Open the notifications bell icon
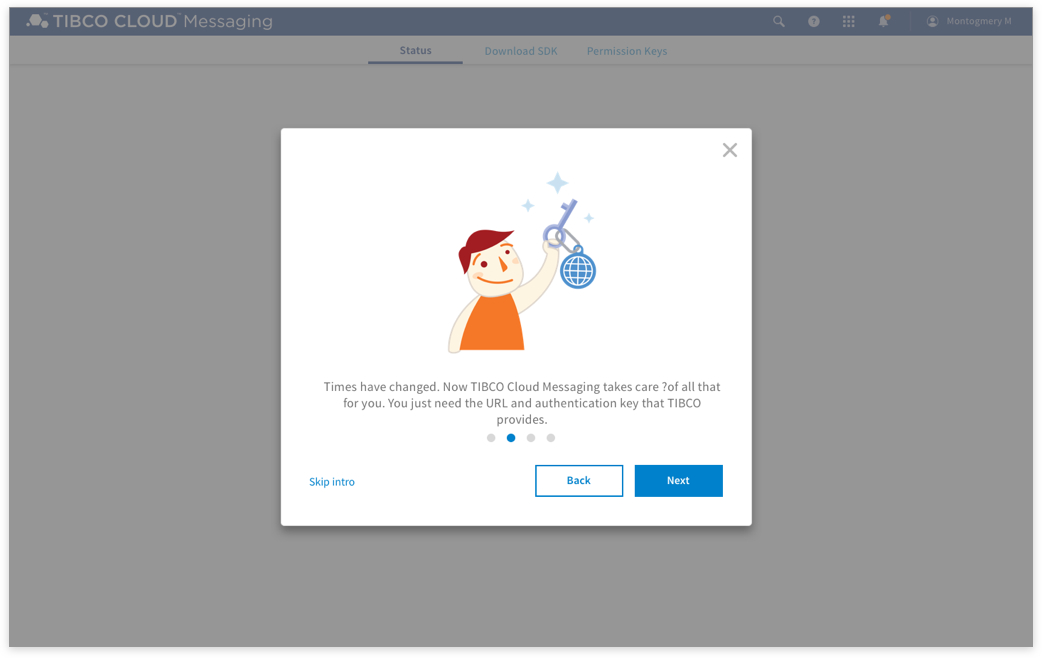 (x=884, y=21)
